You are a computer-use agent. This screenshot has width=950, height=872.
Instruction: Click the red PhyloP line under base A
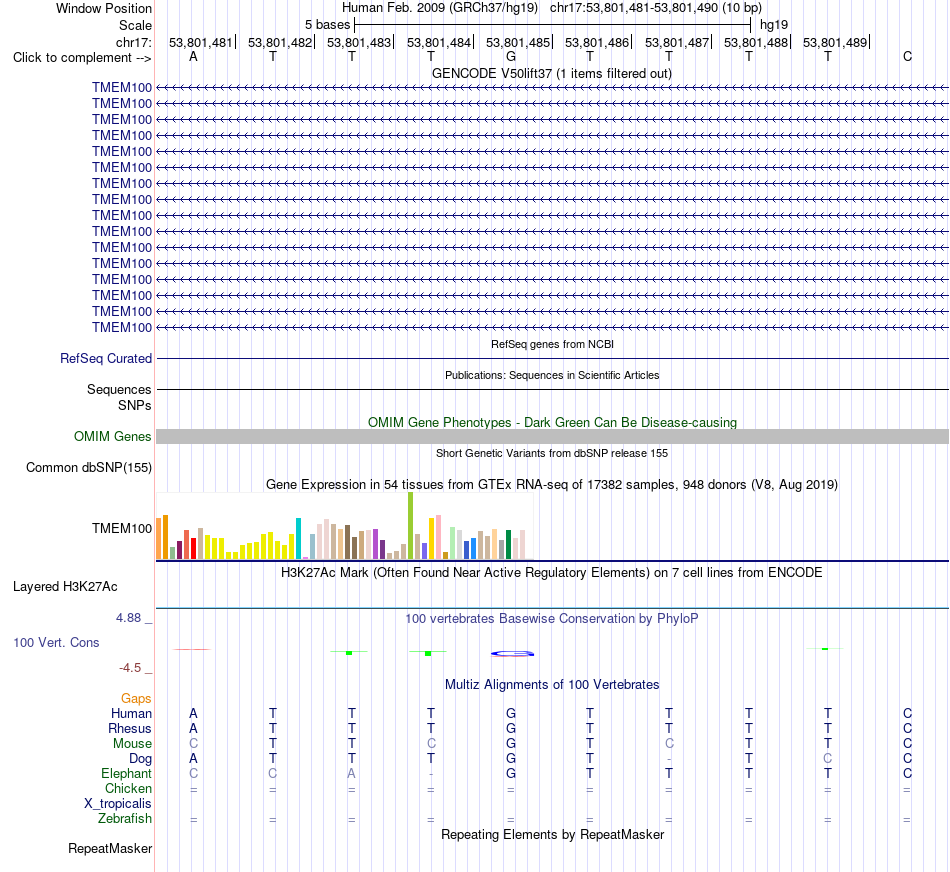click(x=191, y=650)
